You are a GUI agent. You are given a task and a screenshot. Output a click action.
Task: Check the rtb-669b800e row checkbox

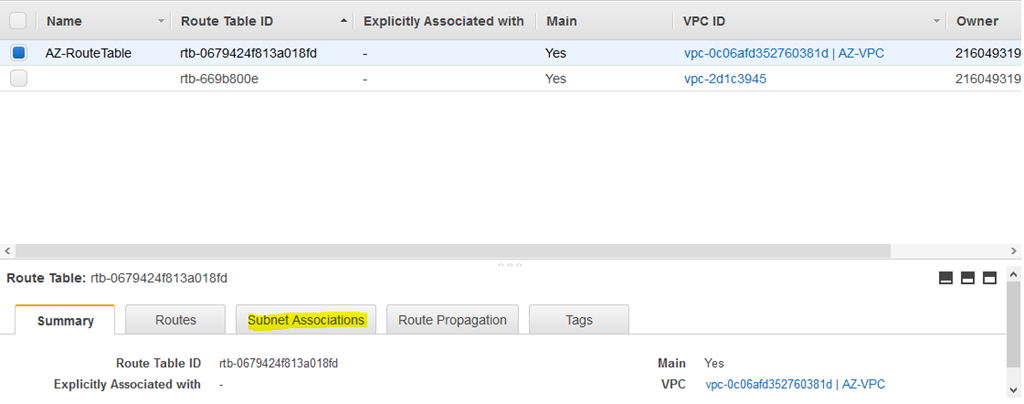(x=19, y=78)
